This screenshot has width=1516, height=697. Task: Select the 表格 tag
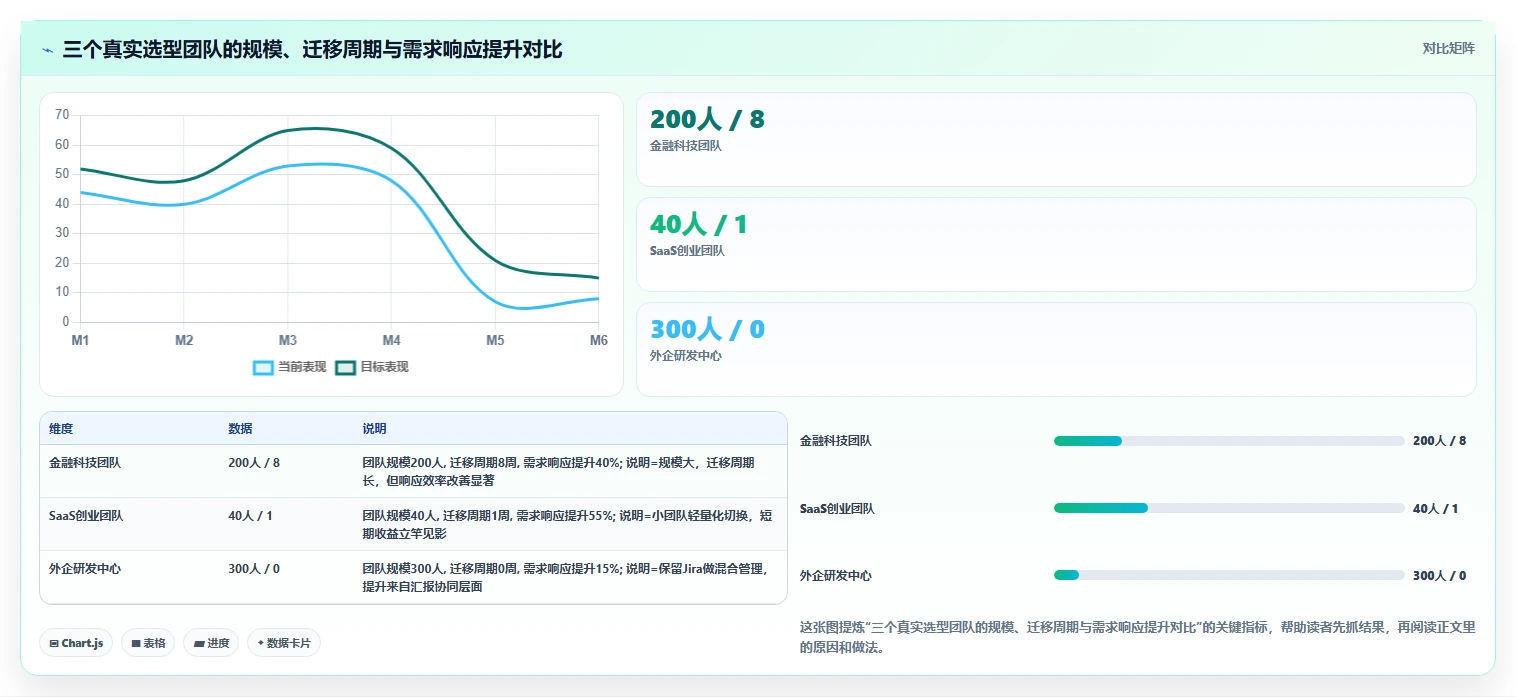(148, 643)
